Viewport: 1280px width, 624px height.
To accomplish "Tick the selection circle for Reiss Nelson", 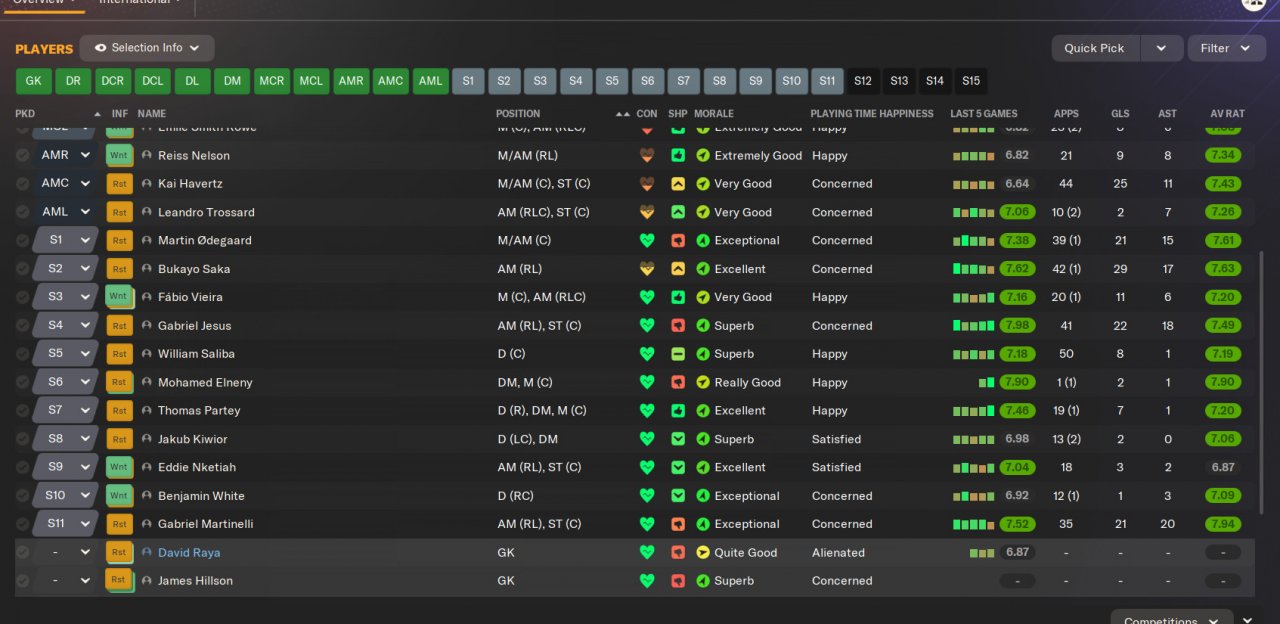I will [x=23, y=155].
